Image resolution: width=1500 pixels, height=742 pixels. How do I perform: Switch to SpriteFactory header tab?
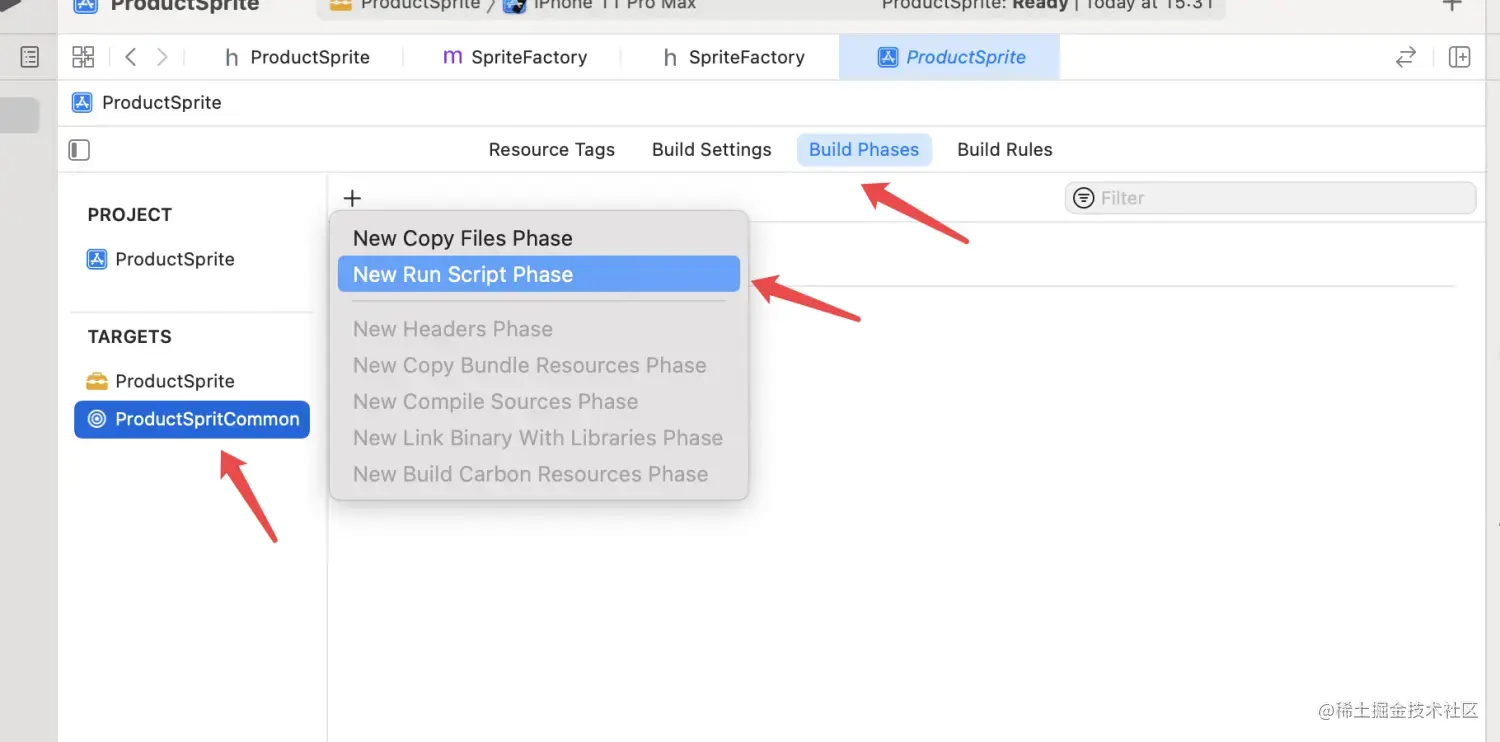pyautogui.click(x=734, y=57)
